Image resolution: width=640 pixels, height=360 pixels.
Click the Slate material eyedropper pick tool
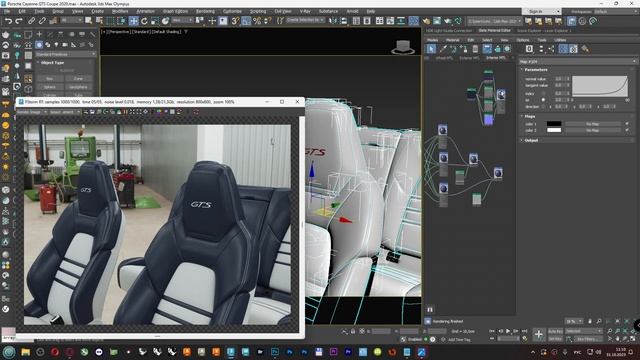443,49
